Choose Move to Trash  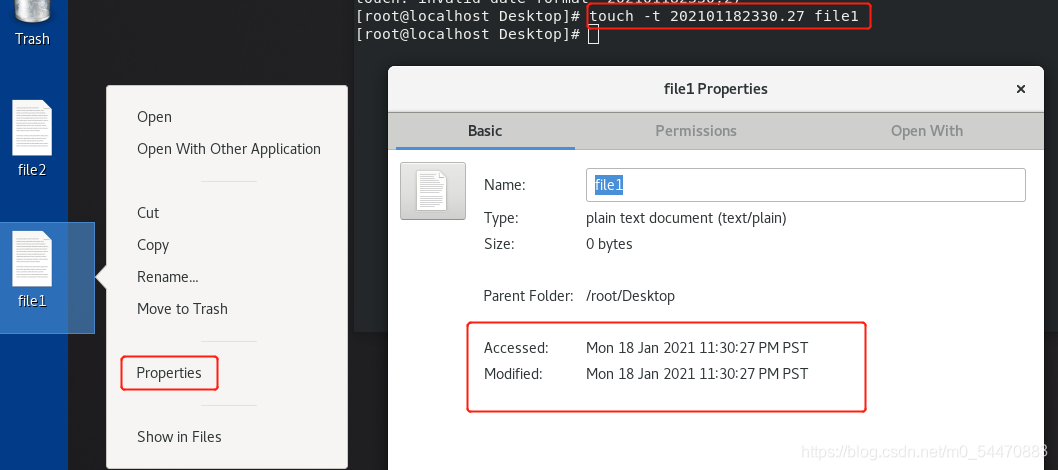pos(182,309)
